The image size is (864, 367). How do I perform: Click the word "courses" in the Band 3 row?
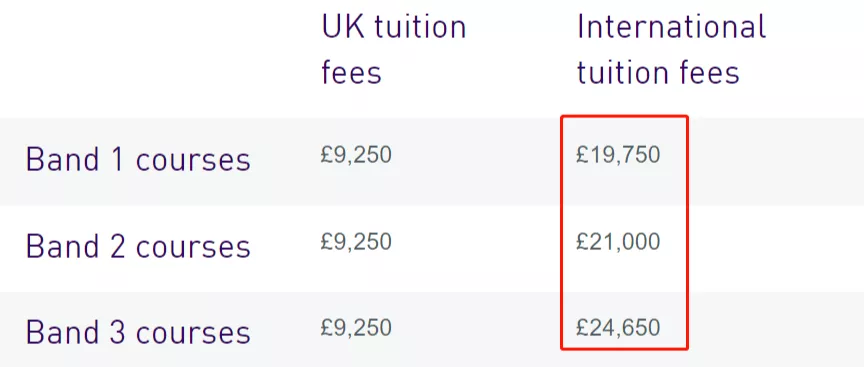pos(193,333)
